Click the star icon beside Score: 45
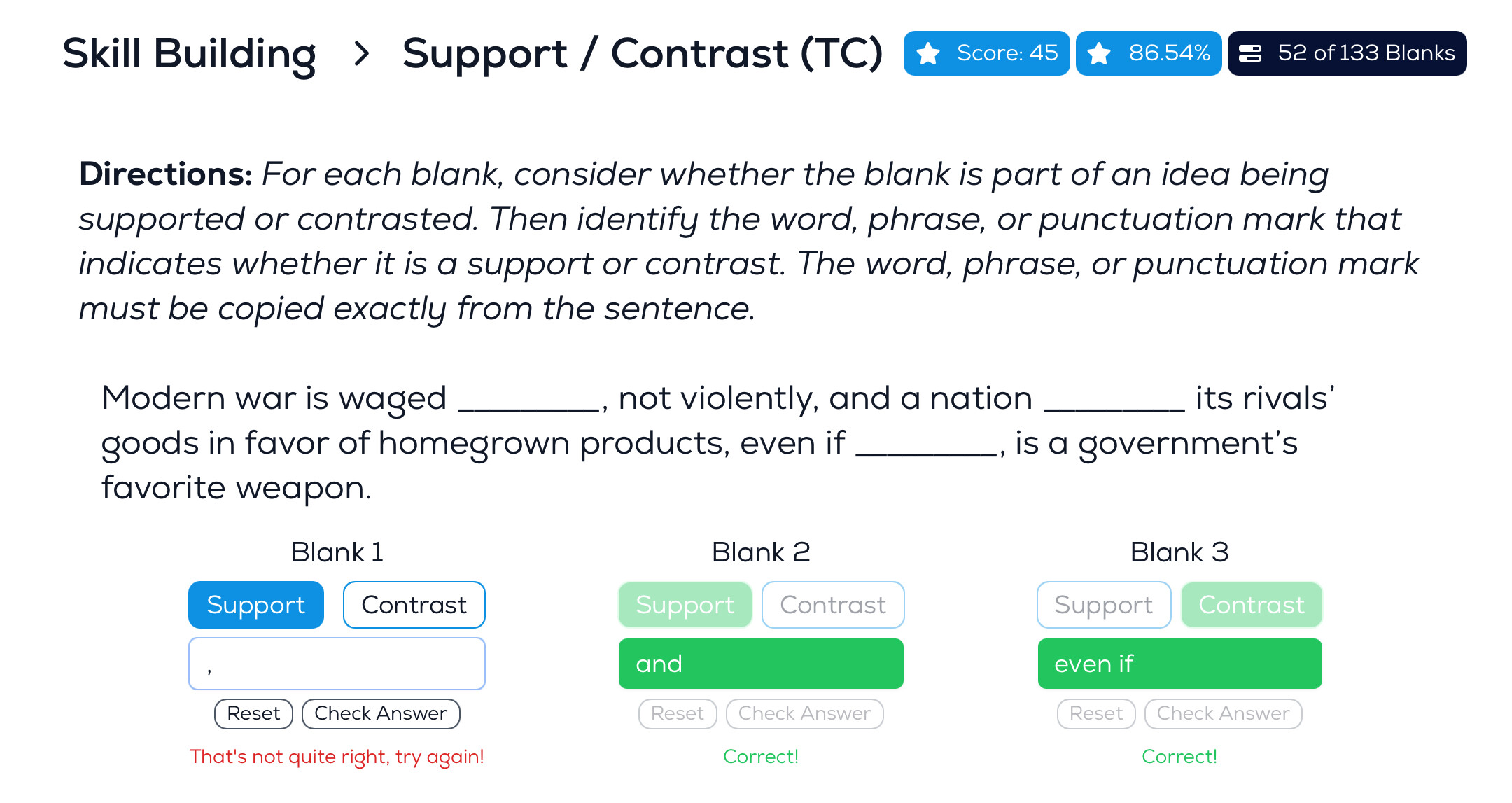1512x803 pixels. [x=928, y=53]
